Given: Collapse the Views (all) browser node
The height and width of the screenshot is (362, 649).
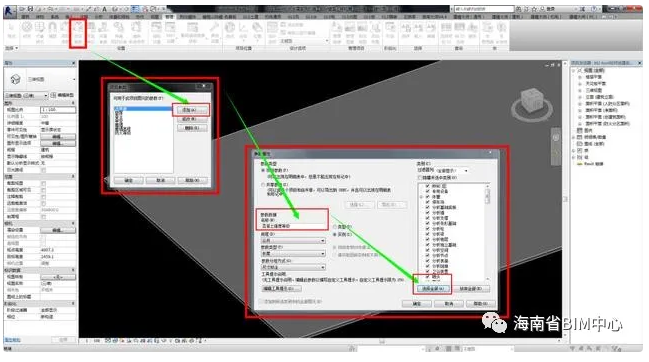Looking at the screenshot, I should tap(574, 71).
